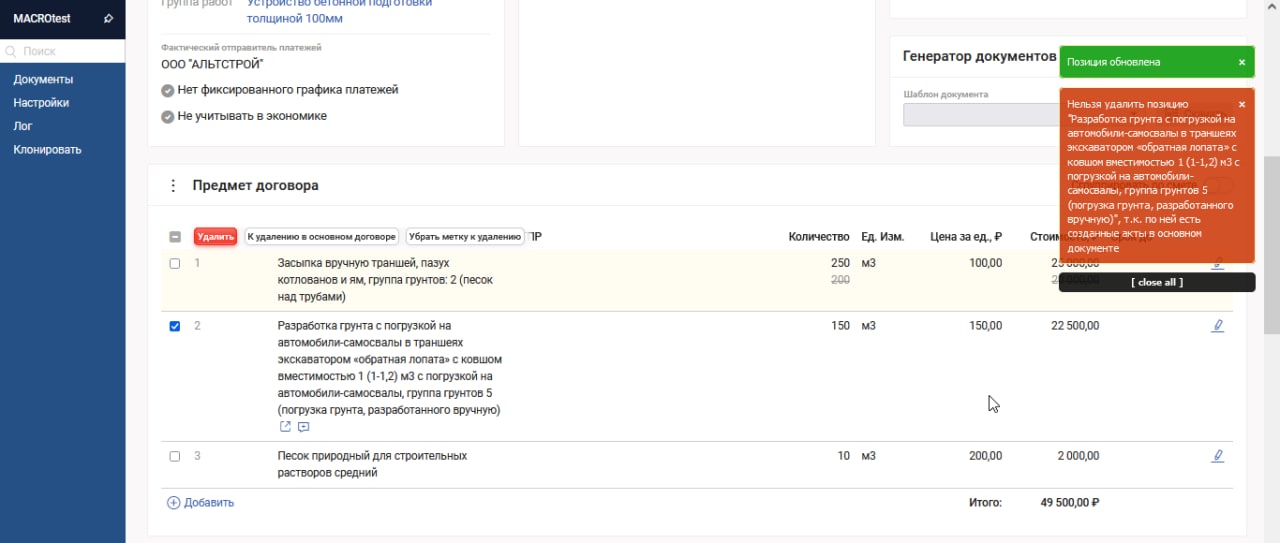The image size is (1280, 543).
Task: Go to Настройки in the sidebar
Action: [x=41, y=103]
